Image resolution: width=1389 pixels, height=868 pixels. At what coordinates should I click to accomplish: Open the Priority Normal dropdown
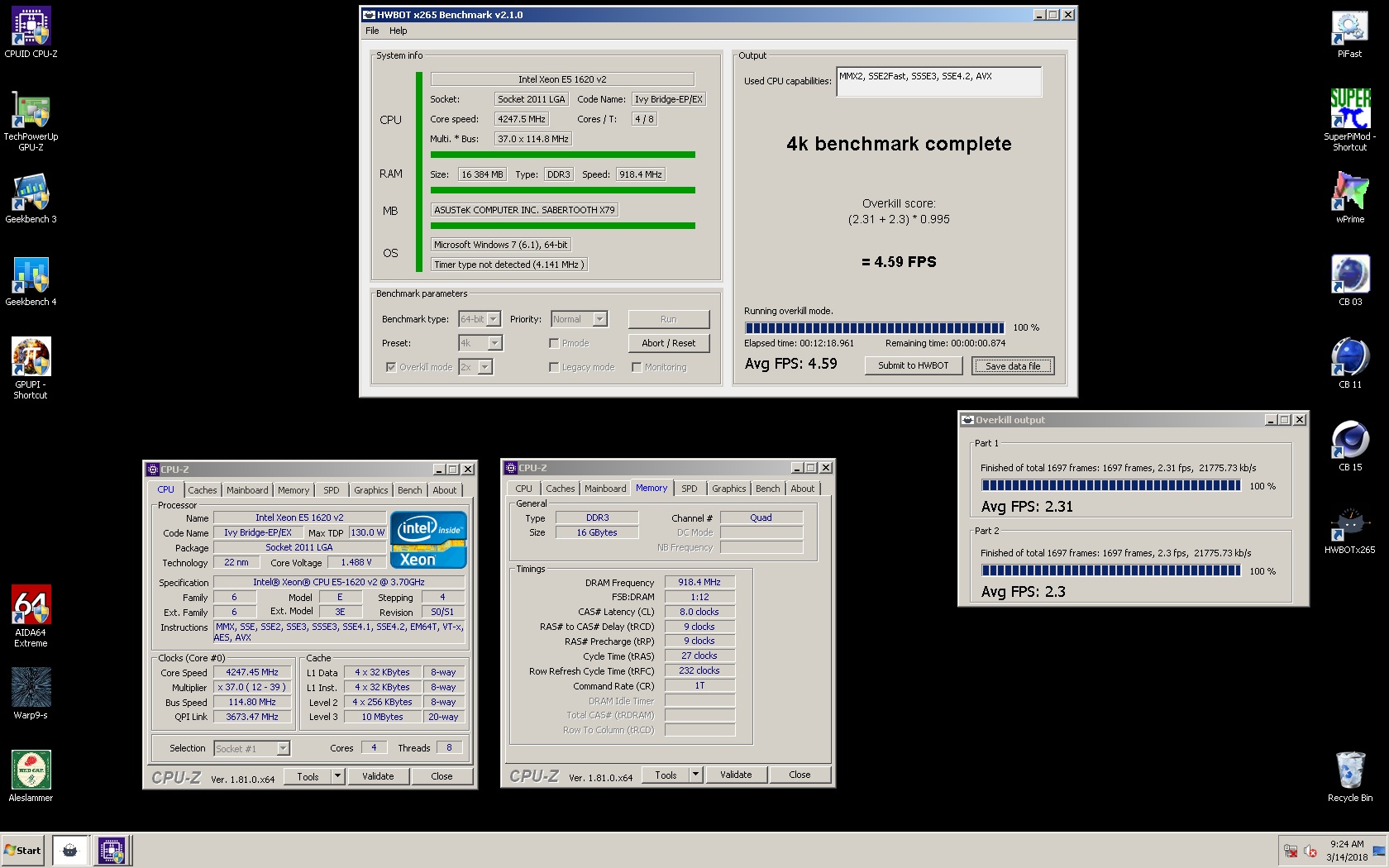[580, 319]
